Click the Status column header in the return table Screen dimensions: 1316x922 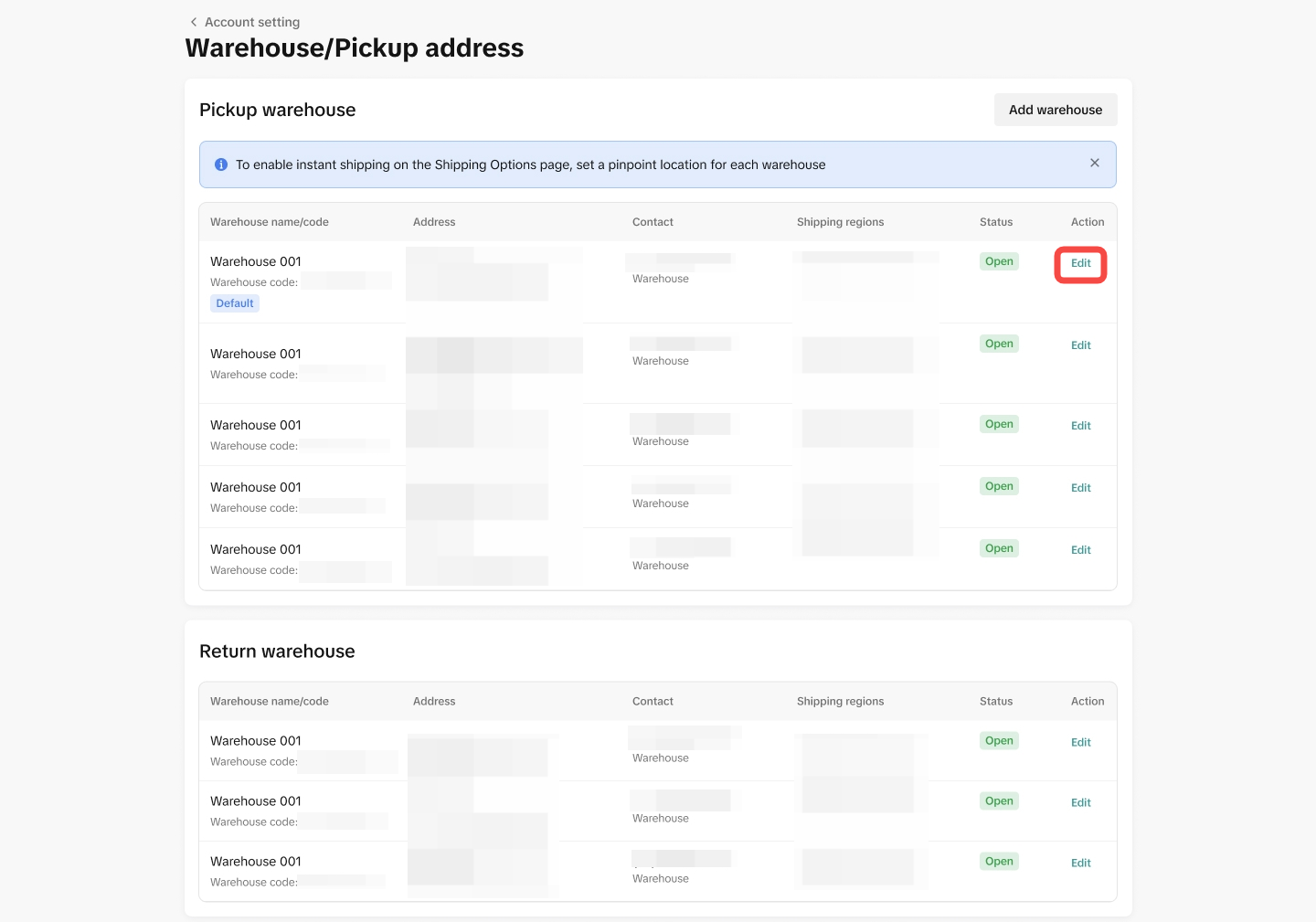coord(995,702)
